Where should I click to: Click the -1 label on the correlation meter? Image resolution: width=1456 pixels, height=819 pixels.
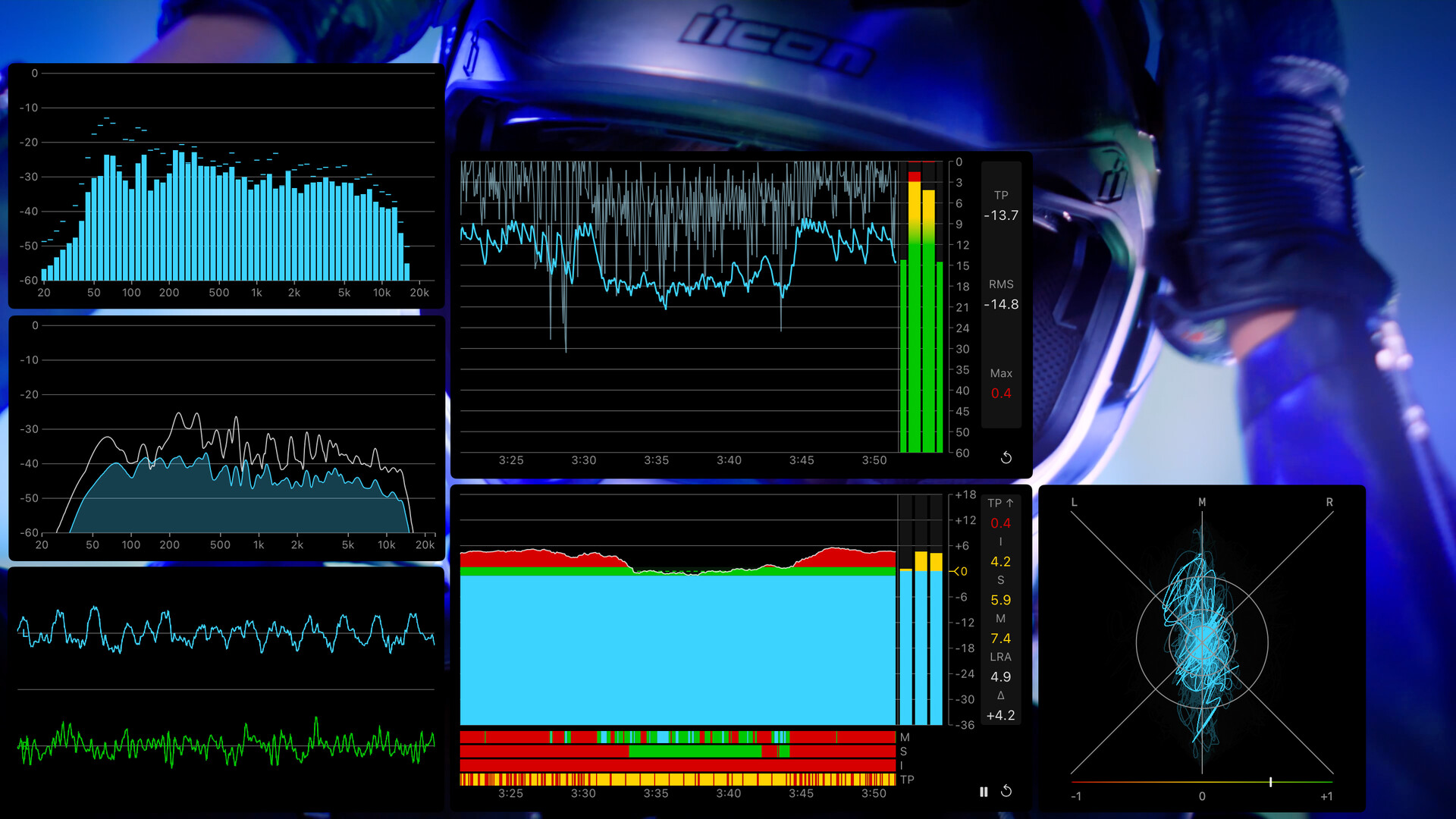click(1076, 796)
